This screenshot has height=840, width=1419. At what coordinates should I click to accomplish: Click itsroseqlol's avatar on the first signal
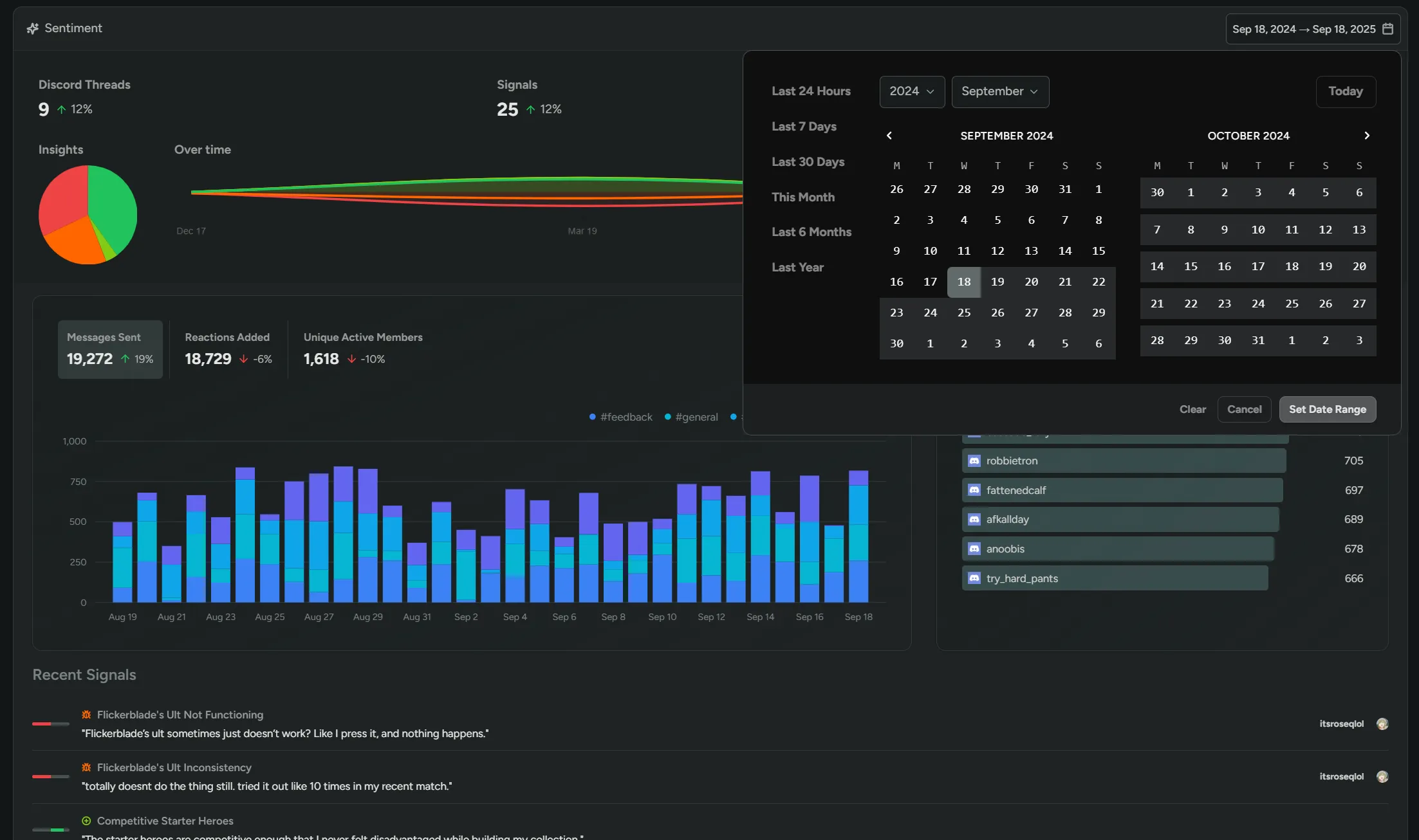pyautogui.click(x=1382, y=724)
